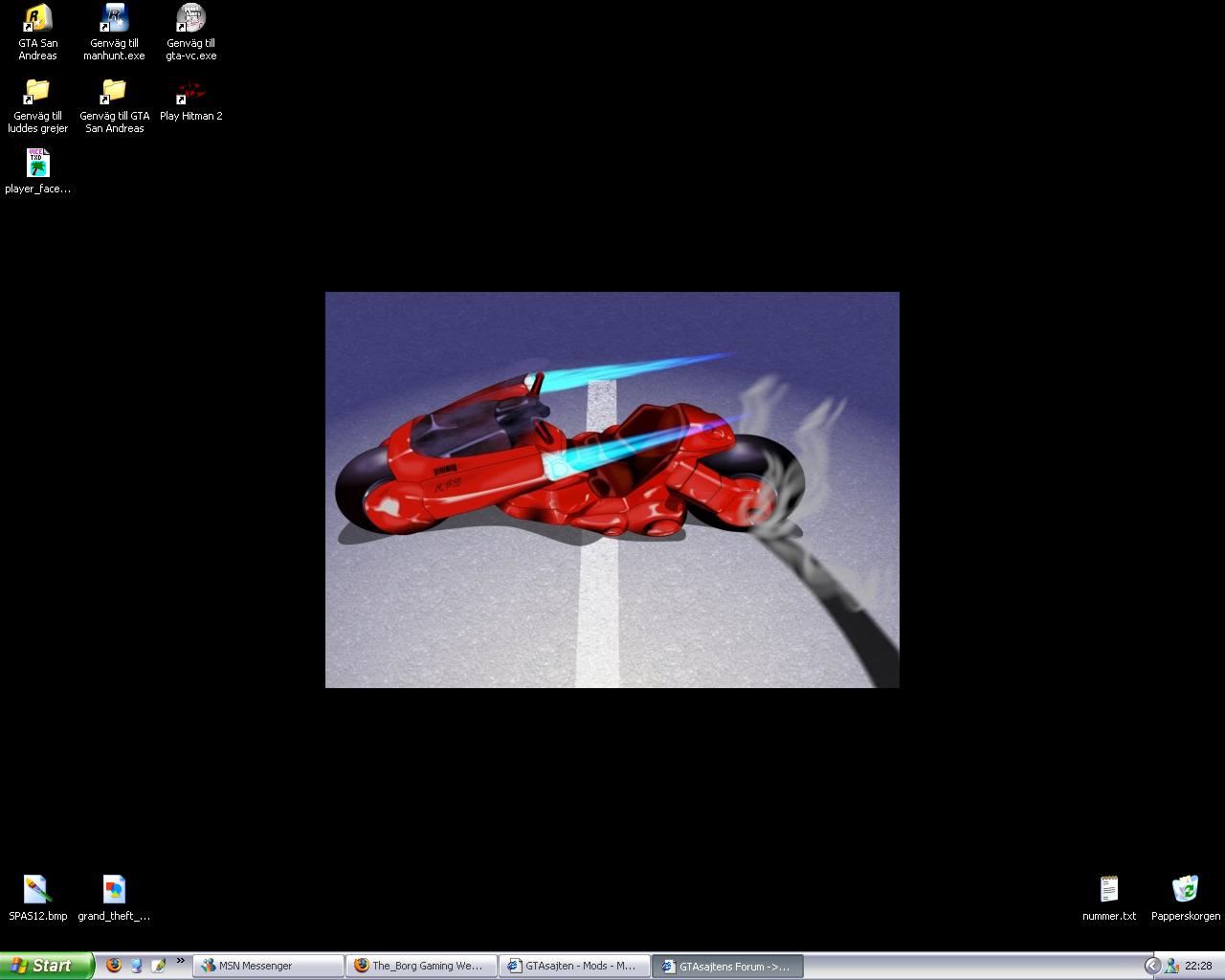
Task: Select the Genväg till gta-vc.exe shortcut
Action: tap(190, 32)
